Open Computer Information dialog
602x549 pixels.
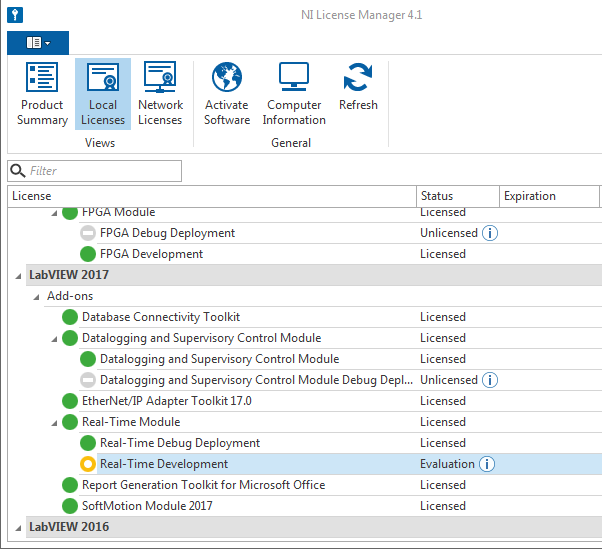[294, 94]
